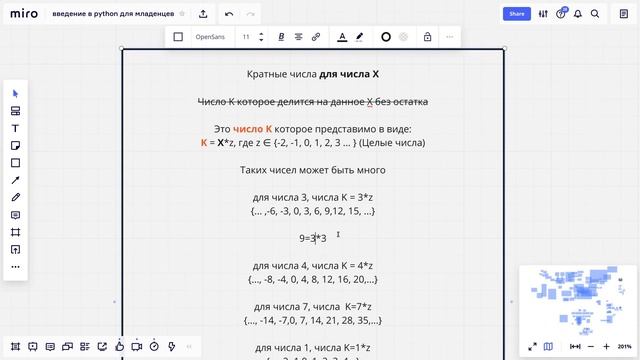
Task: Enter fullscreen mode
Action: click(532, 347)
